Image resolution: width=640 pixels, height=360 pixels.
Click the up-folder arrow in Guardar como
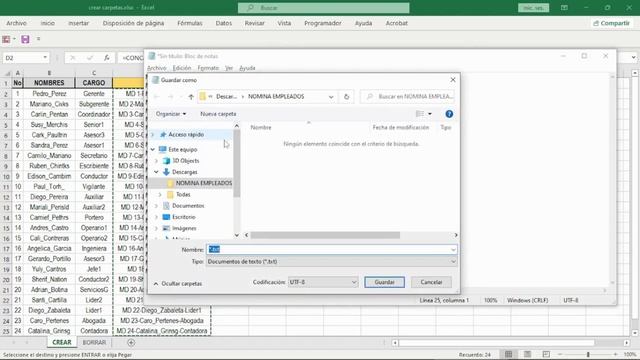coord(191,97)
